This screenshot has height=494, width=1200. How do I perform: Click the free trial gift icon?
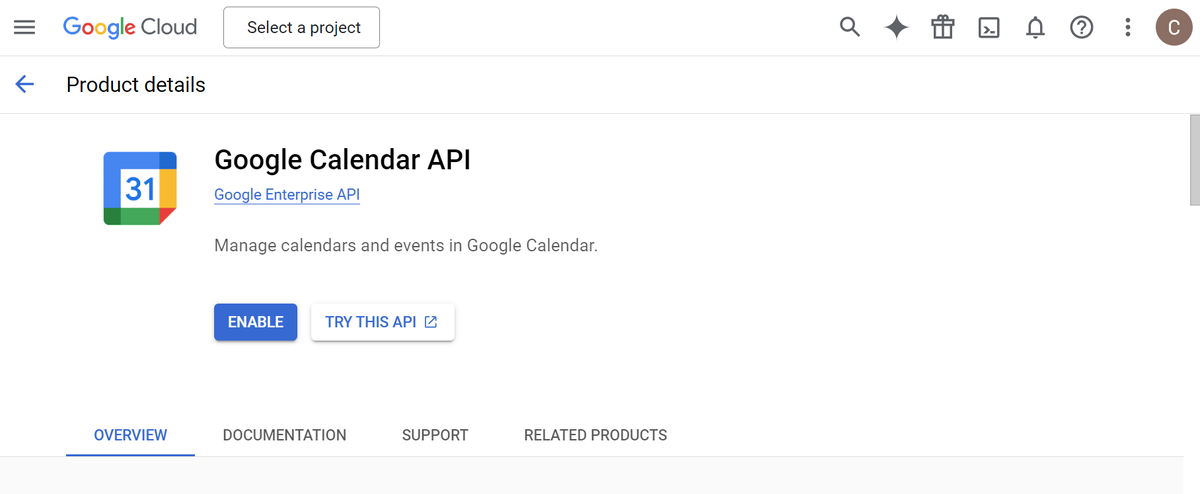(942, 28)
